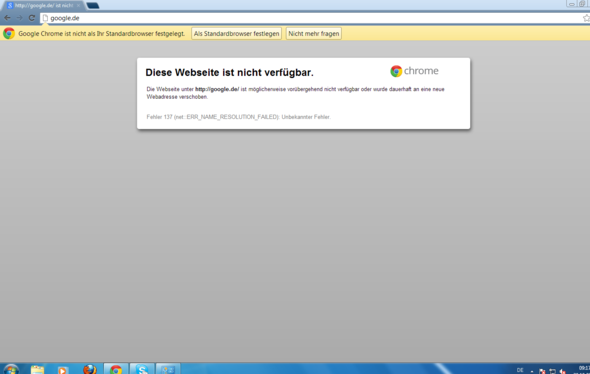
Task: Click the bold http://google.de/ text in the error message
Action: click(217, 89)
